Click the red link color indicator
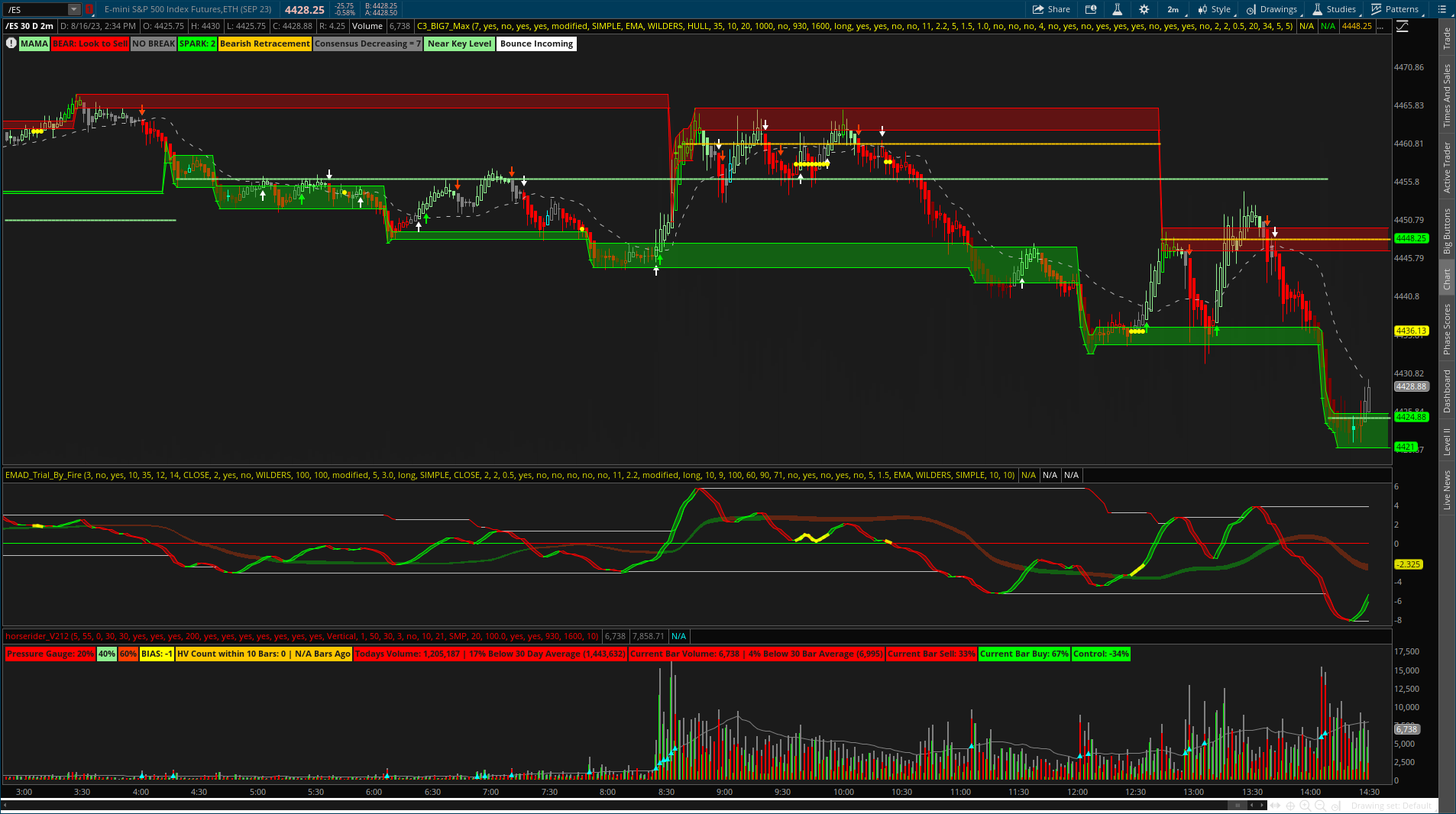 coord(89,9)
